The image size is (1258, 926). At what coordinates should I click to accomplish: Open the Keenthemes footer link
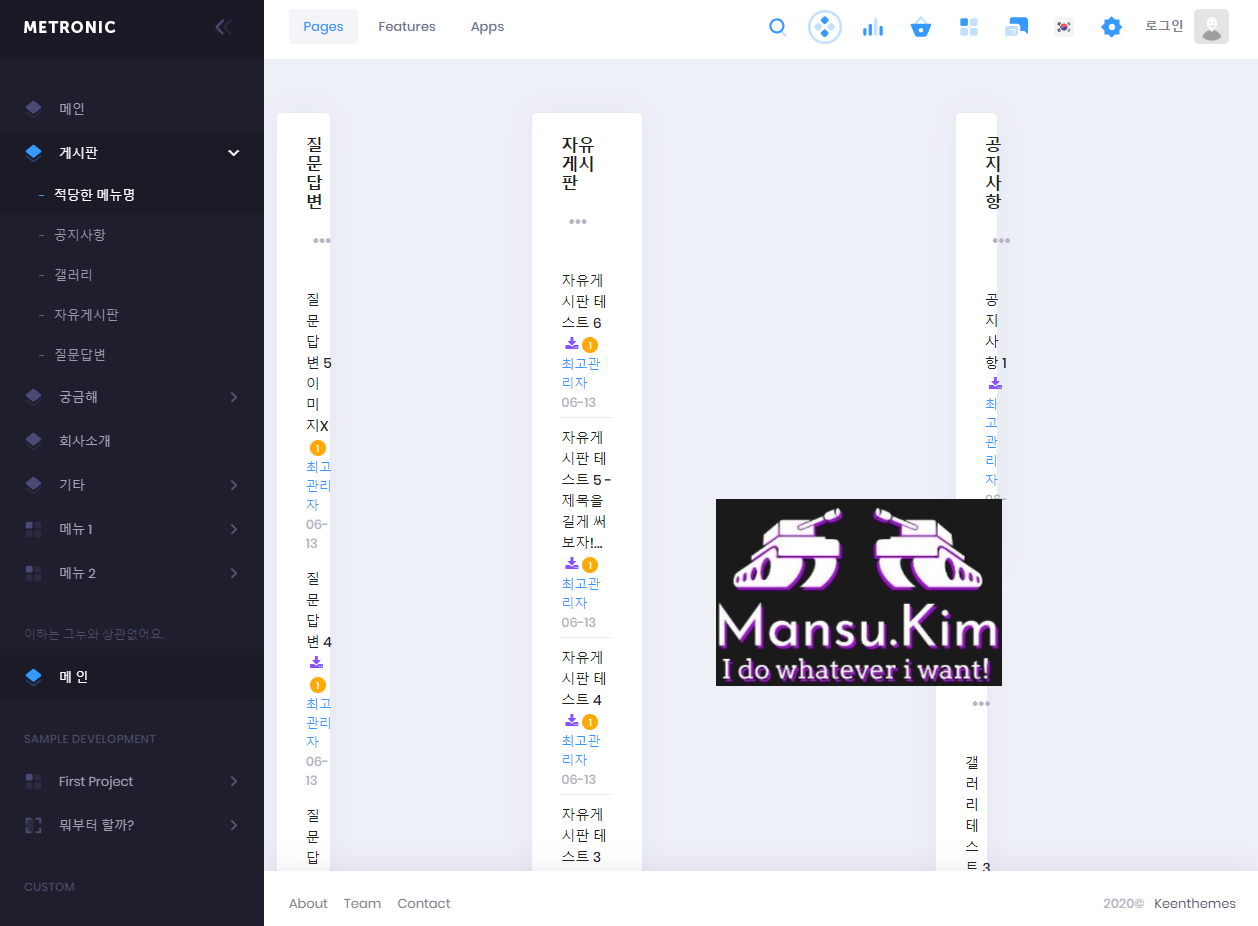pos(1194,903)
